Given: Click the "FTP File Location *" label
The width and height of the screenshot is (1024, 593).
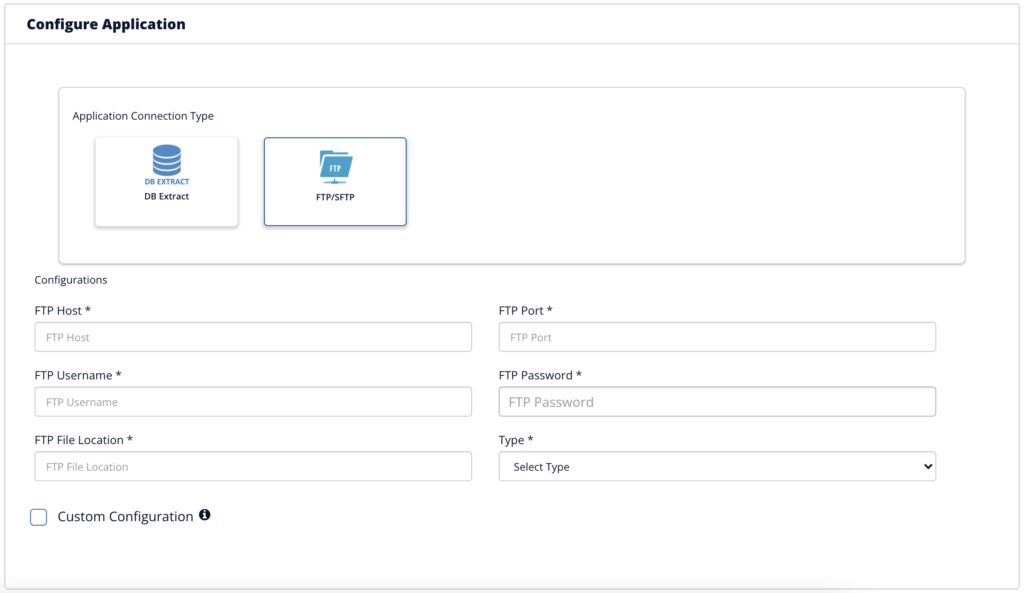Looking at the screenshot, I should point(84,440).
